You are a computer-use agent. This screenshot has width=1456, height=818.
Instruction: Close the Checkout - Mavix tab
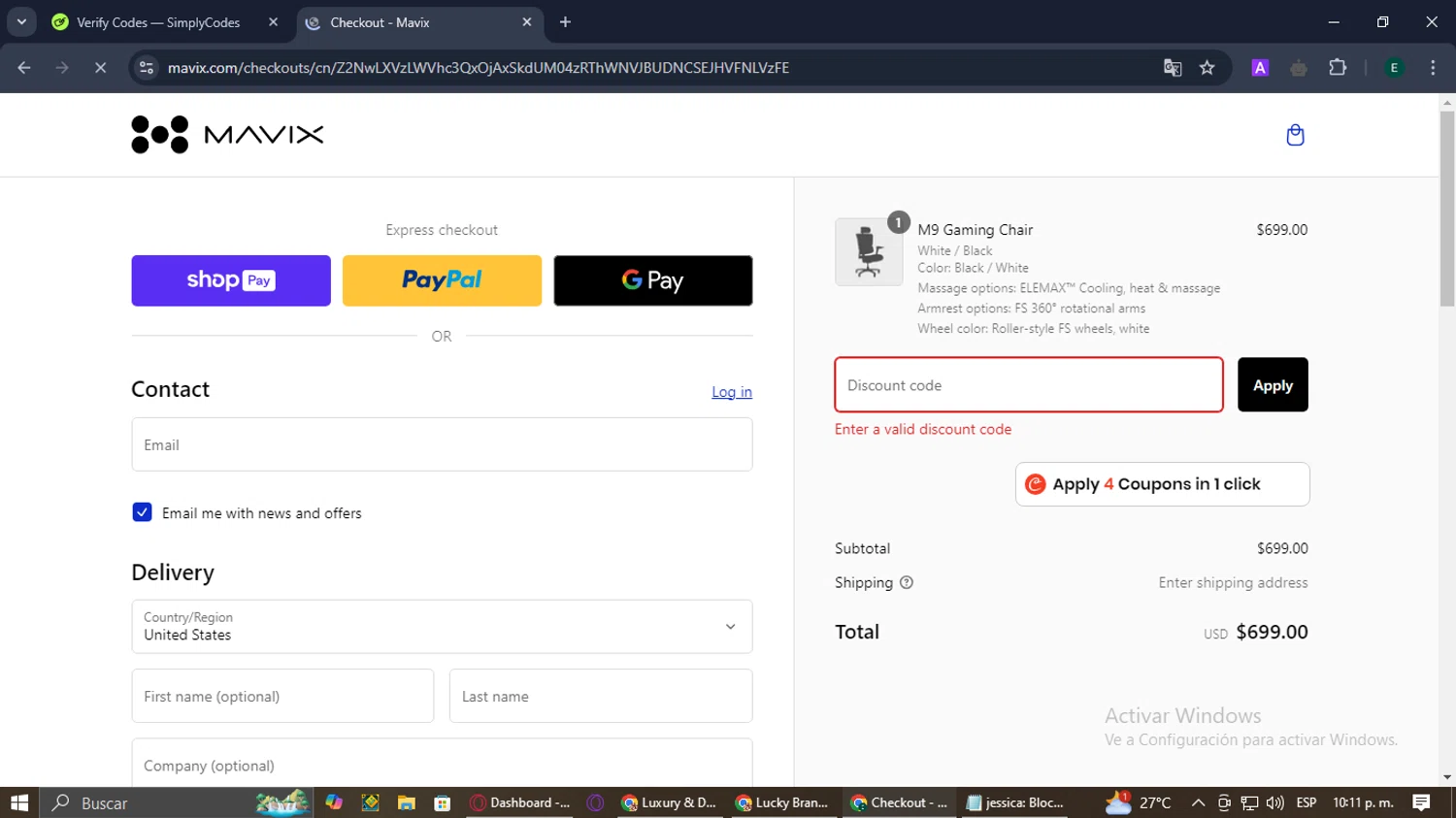(x=527, y=22)
